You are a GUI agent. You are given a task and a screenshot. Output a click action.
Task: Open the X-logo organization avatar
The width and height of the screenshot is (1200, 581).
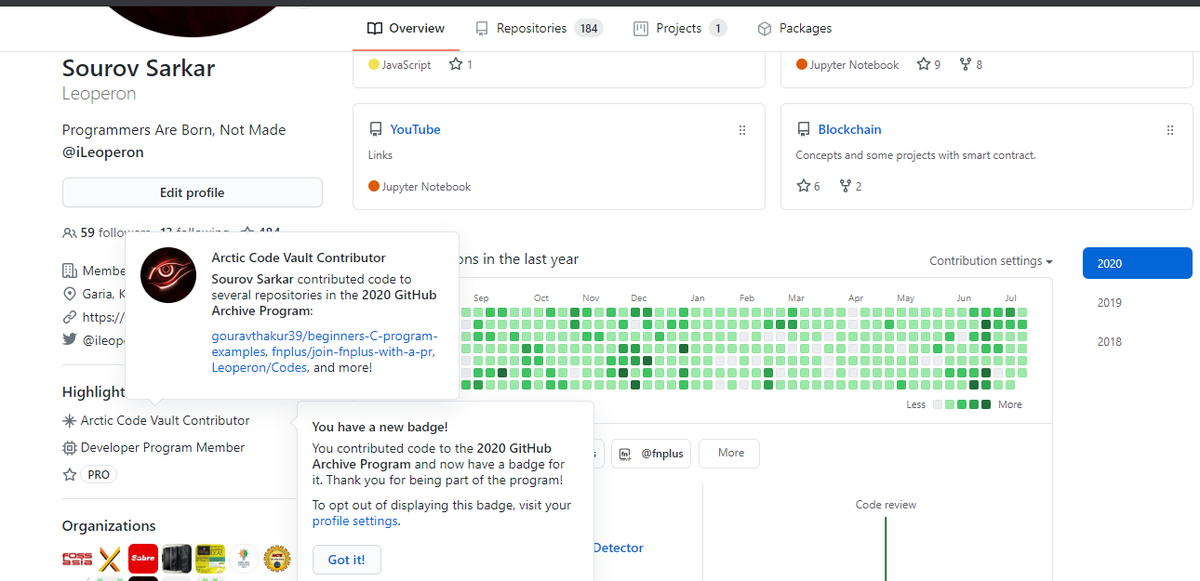(110, 559)
